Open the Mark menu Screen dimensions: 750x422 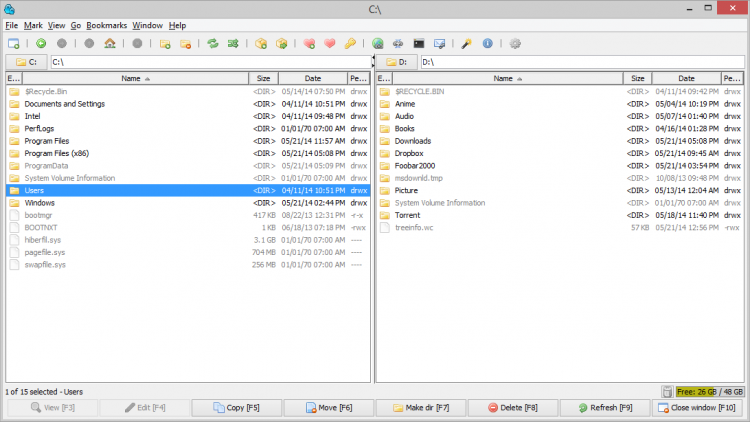pos(33,25)
